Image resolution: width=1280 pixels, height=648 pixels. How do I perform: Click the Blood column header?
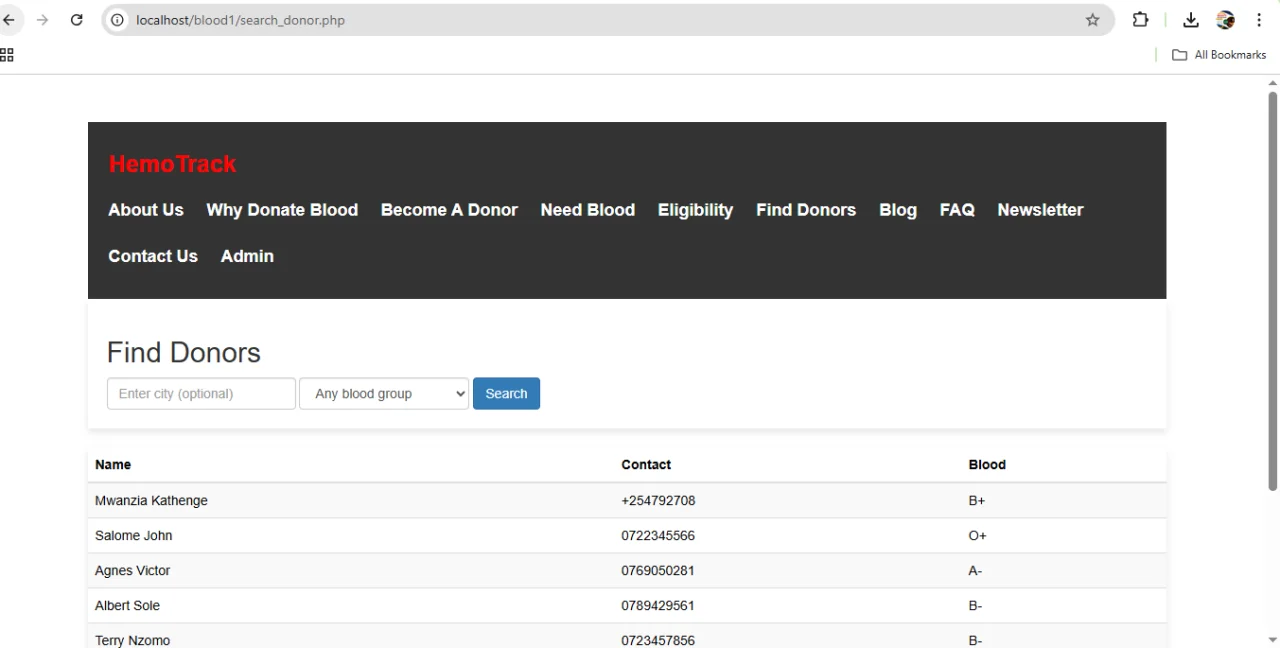coord(987,464)
